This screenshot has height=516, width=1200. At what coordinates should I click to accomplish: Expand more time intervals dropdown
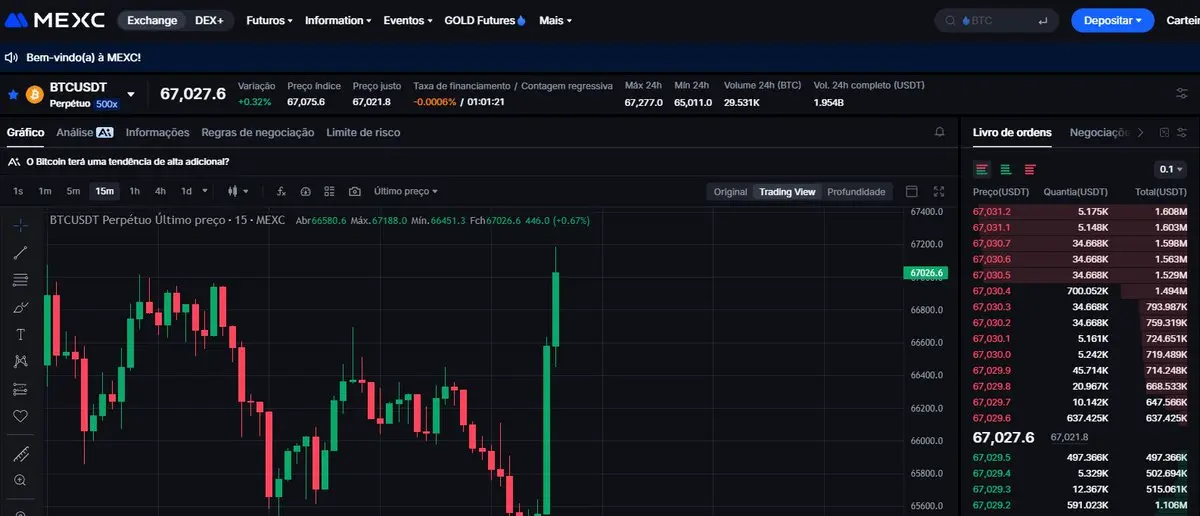(205, 191)
